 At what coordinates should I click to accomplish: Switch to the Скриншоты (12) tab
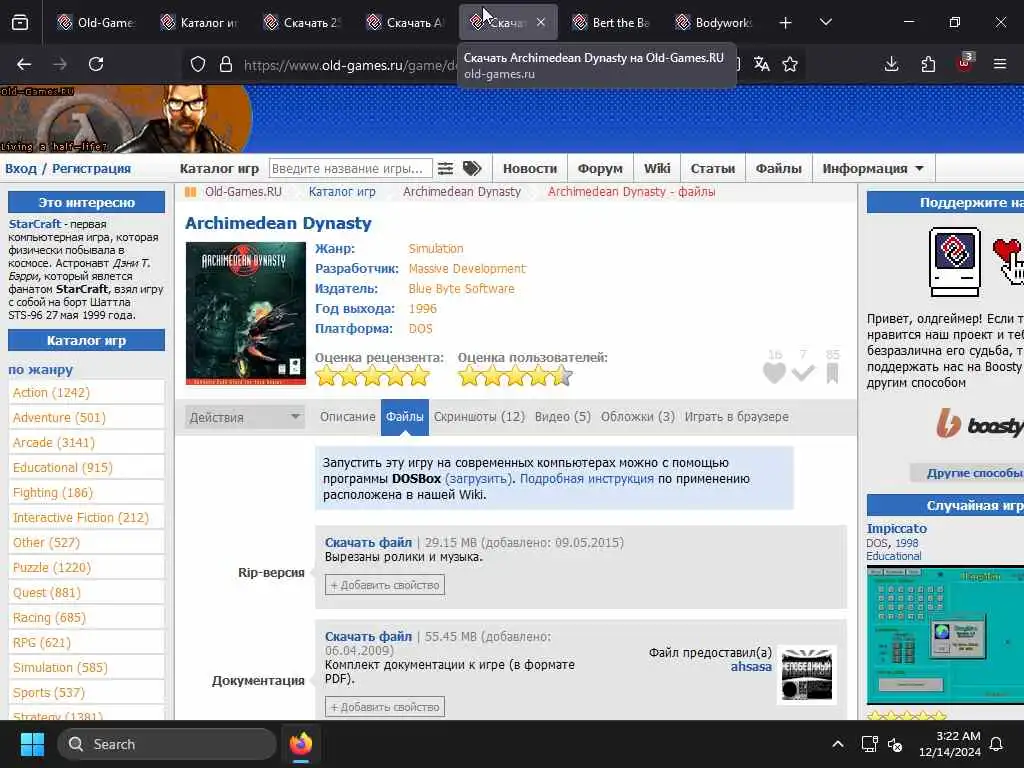tap(479, 417)
